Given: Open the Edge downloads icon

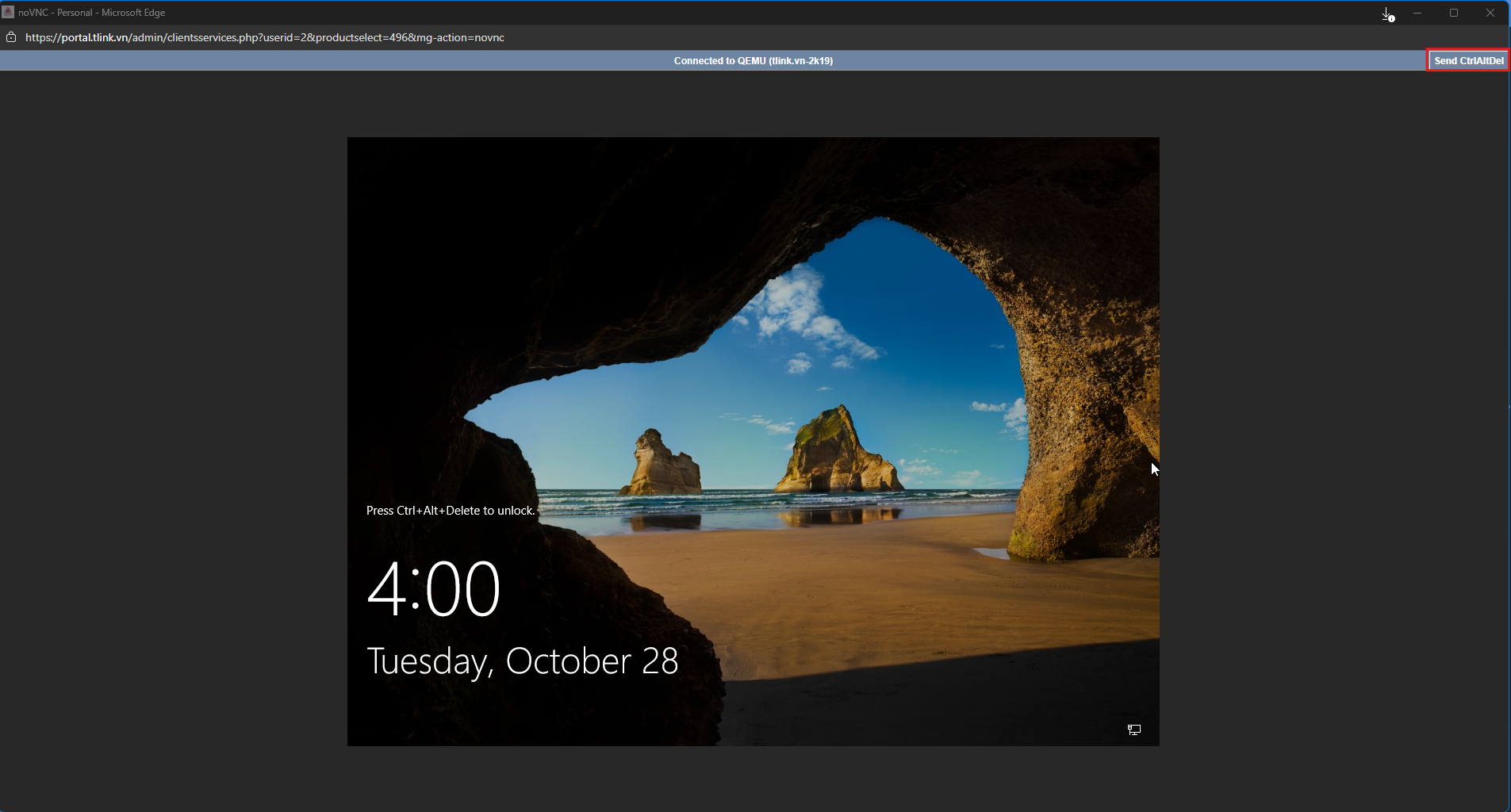Looking at the screenshot, I should coord(1387,13).
